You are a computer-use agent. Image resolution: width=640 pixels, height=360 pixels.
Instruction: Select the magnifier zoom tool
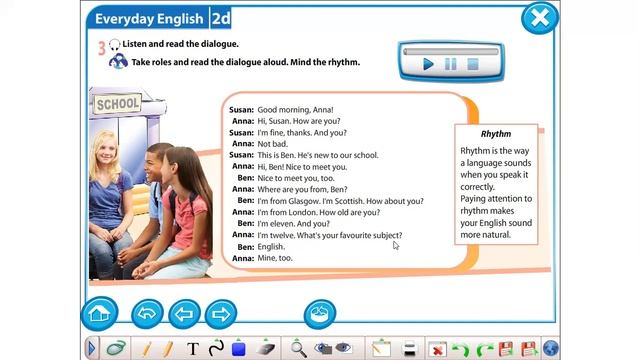(x=298, y=349)
